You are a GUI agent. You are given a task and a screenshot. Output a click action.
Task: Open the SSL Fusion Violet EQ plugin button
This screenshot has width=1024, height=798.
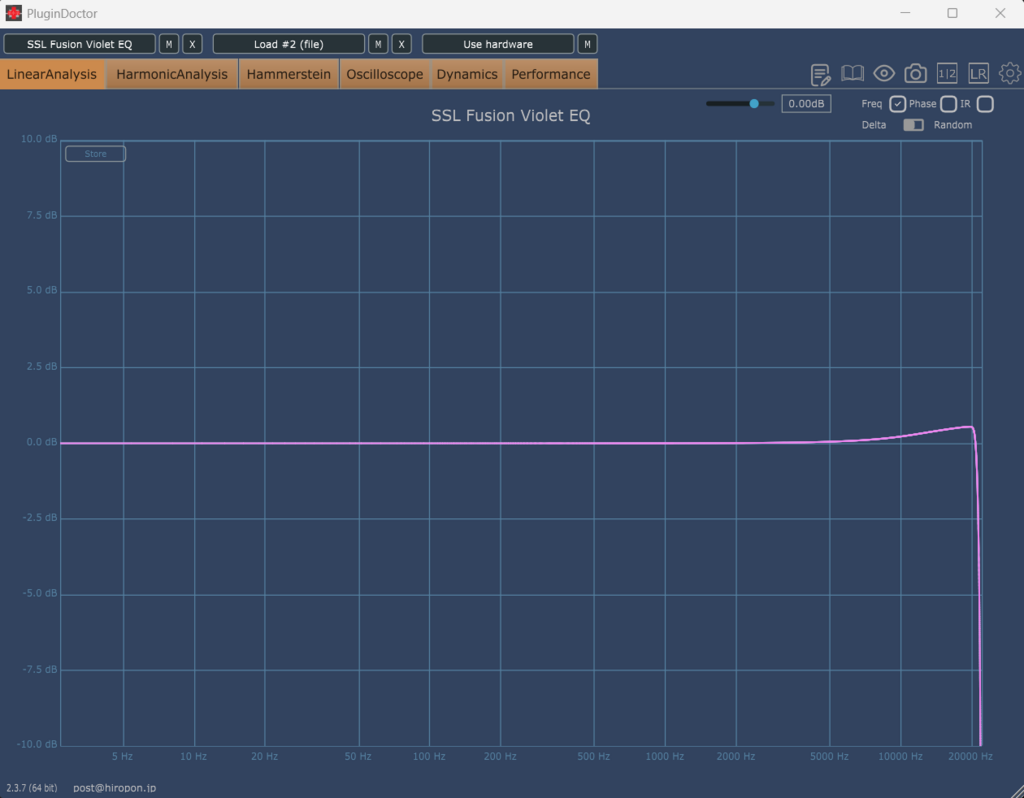[80, 44]
